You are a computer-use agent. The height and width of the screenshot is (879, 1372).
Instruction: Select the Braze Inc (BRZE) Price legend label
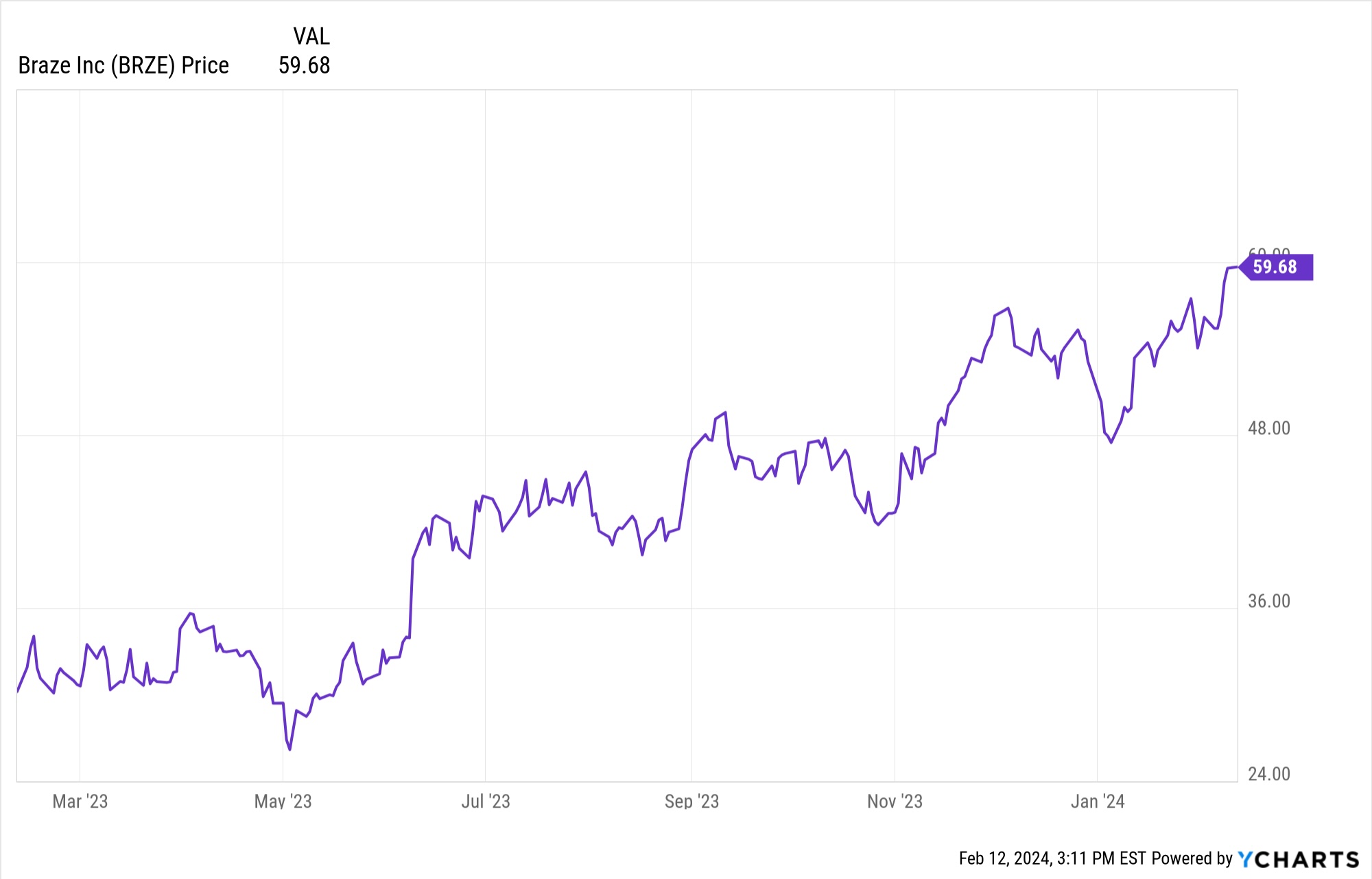[x=123, y=66]
